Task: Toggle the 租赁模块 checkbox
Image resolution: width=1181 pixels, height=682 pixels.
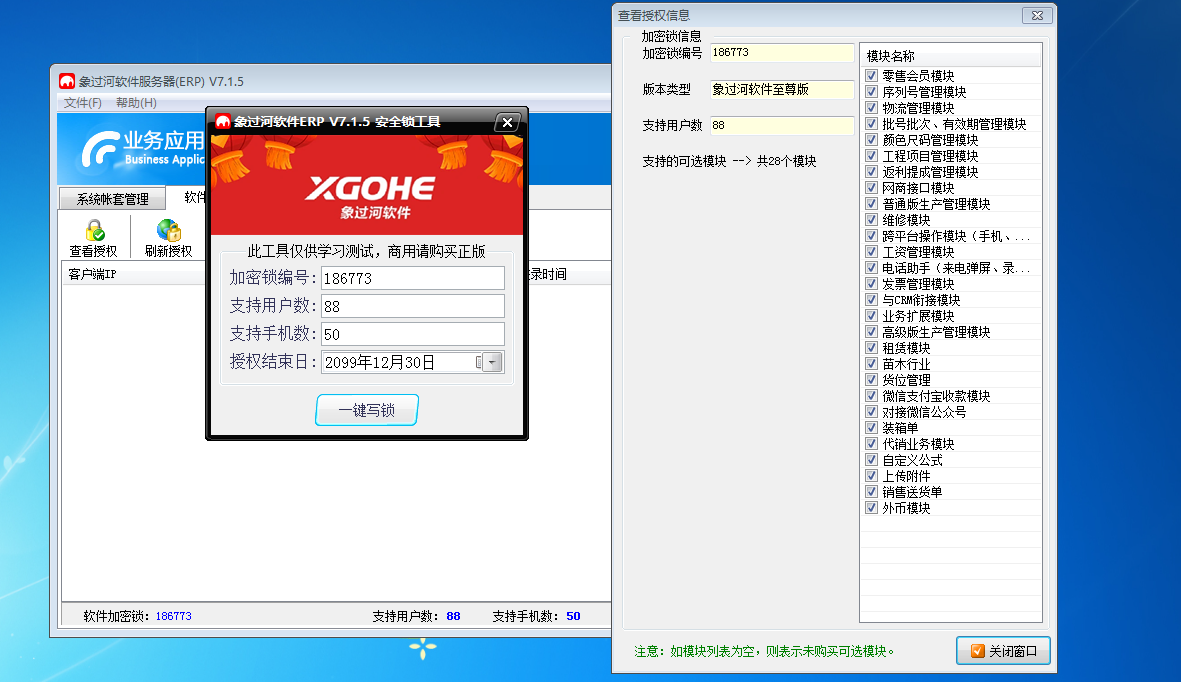Action: (871, 348)
